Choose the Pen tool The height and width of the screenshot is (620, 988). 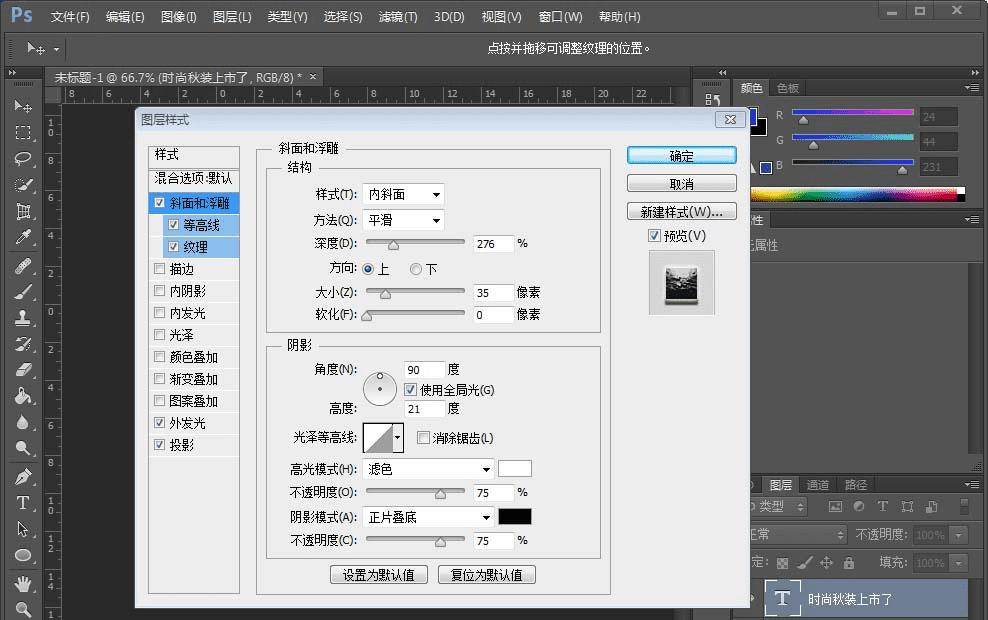click(x=23, y=476)
